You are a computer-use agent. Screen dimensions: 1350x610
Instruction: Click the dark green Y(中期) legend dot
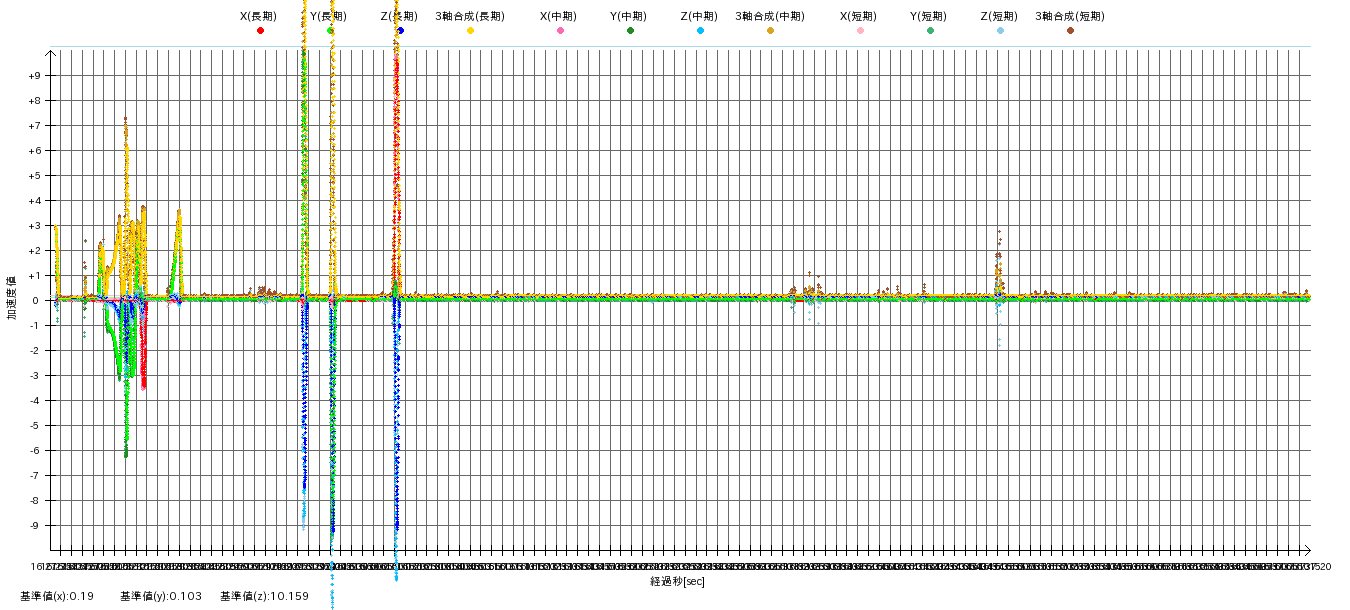630,31
